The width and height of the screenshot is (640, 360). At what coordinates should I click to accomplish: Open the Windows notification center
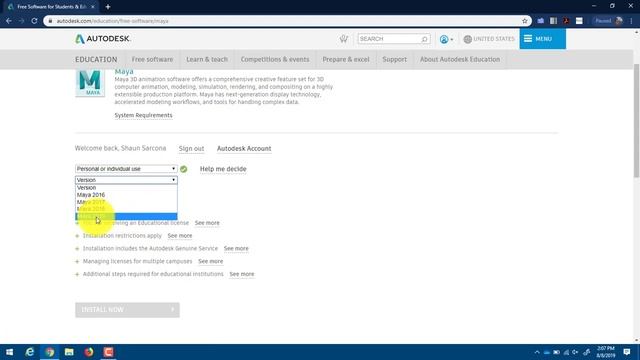[x=627, y=352]
